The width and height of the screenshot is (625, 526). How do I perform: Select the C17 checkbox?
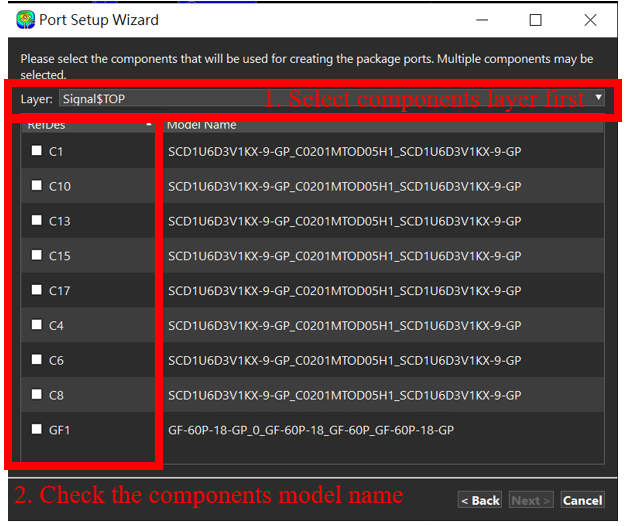[37, 290]
